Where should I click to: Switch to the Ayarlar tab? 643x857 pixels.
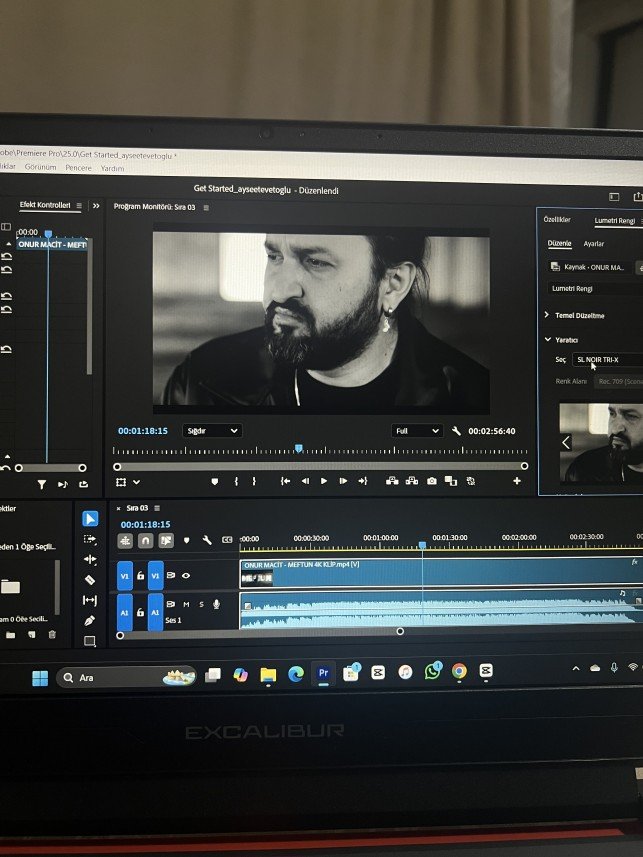593,244
